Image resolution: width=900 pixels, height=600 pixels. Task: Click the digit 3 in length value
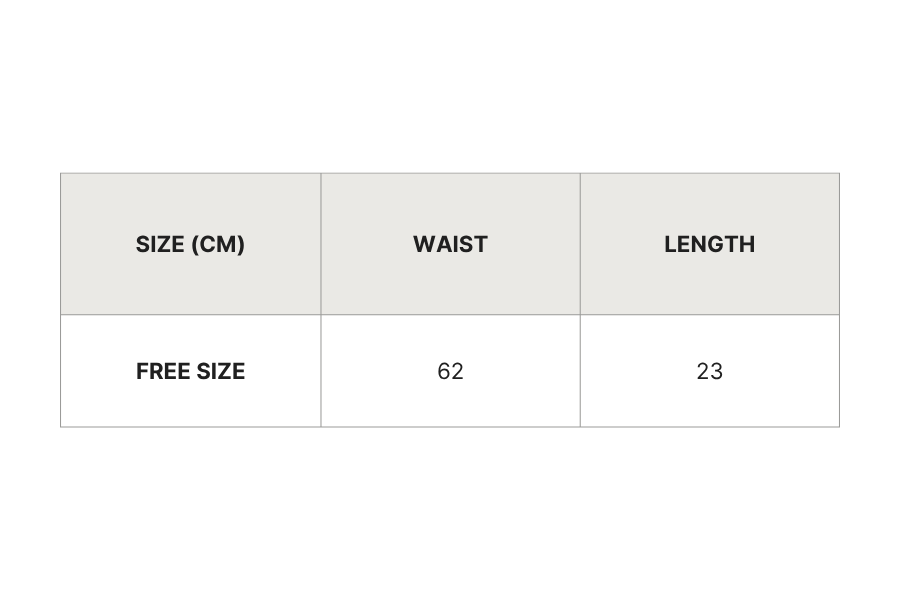716,371
